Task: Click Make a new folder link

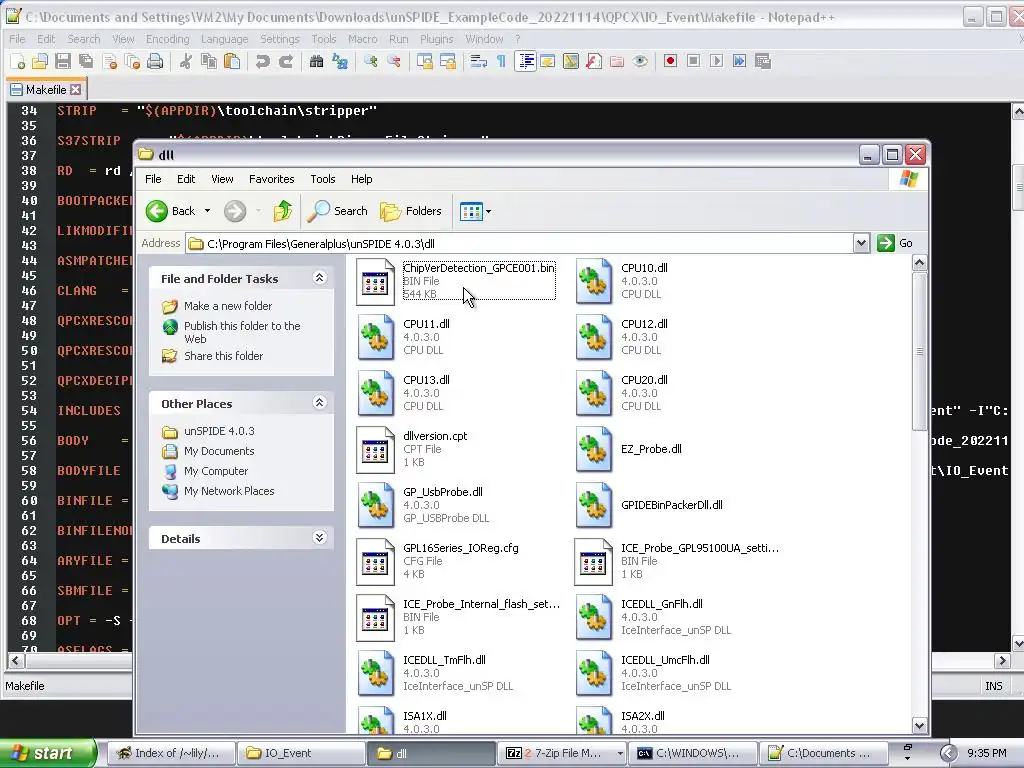Action: pos(228,306)
